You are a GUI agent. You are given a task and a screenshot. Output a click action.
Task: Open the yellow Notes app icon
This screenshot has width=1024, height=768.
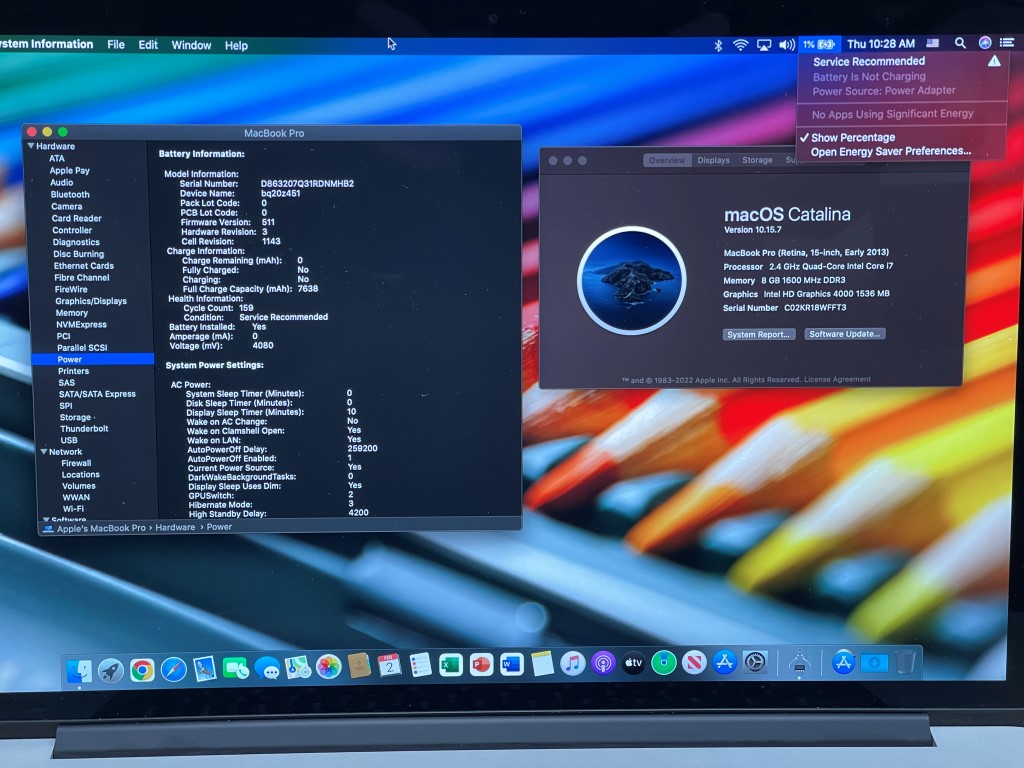(x=542, y=664)
